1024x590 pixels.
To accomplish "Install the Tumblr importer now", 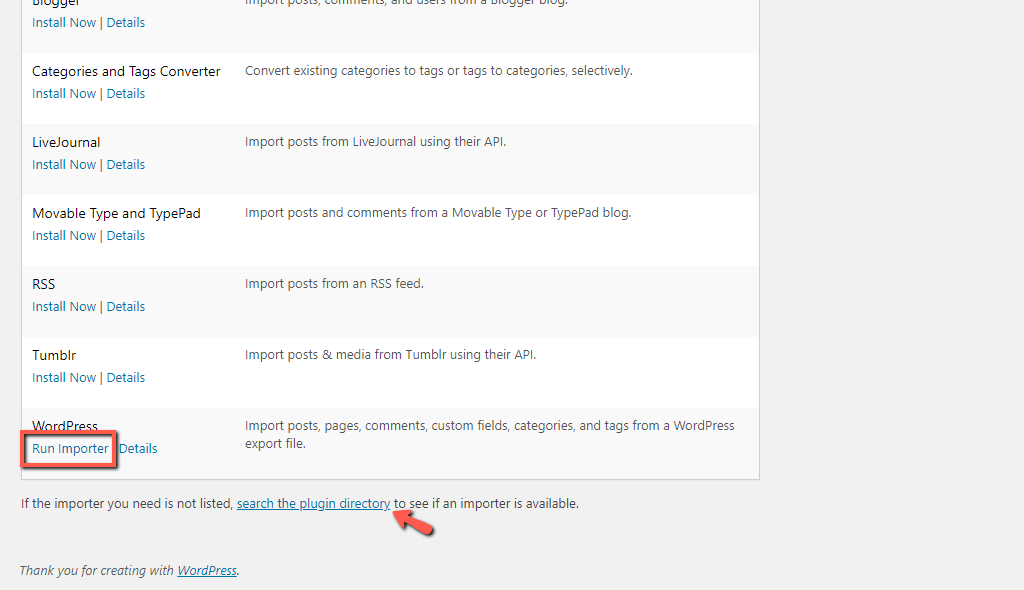I will coord(64,378).
